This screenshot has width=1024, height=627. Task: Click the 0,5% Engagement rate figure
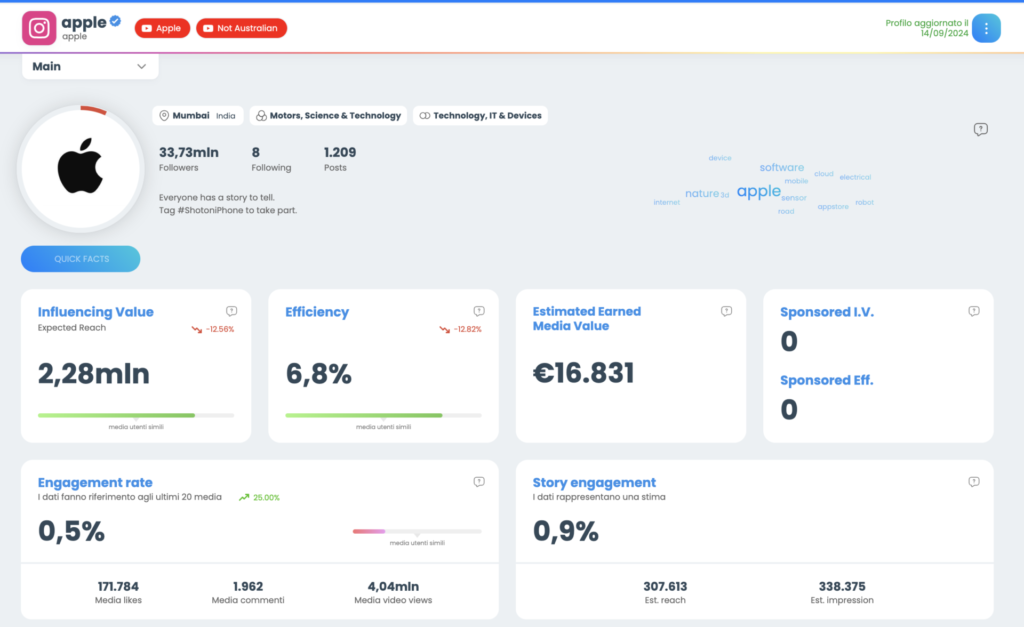[71, 531]
